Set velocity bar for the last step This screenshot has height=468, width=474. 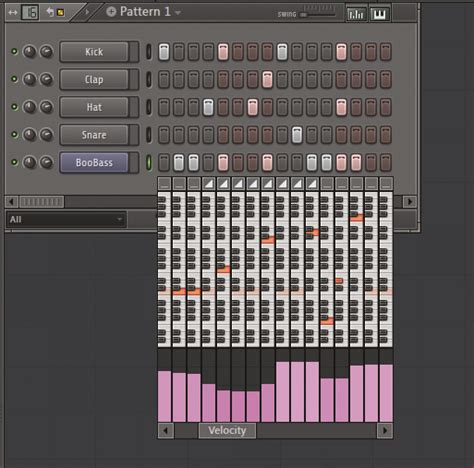point(386,393)
